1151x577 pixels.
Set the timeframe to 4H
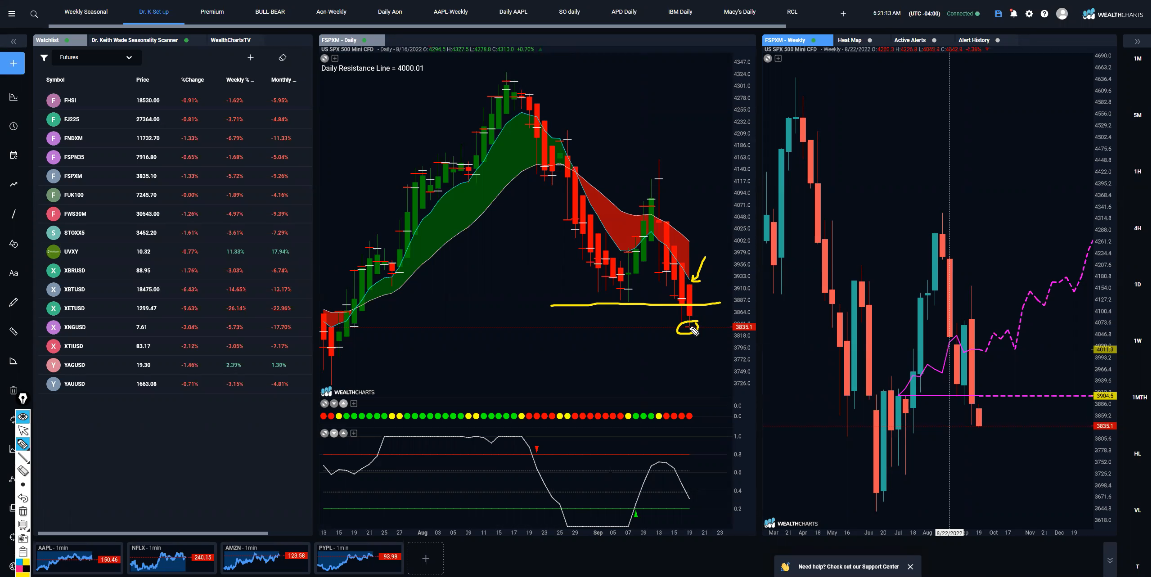pos(1137,228)
